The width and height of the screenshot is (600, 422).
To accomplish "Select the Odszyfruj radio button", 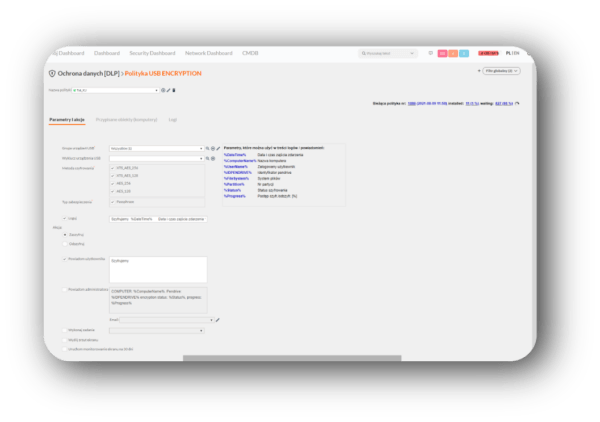I will 65,244.
